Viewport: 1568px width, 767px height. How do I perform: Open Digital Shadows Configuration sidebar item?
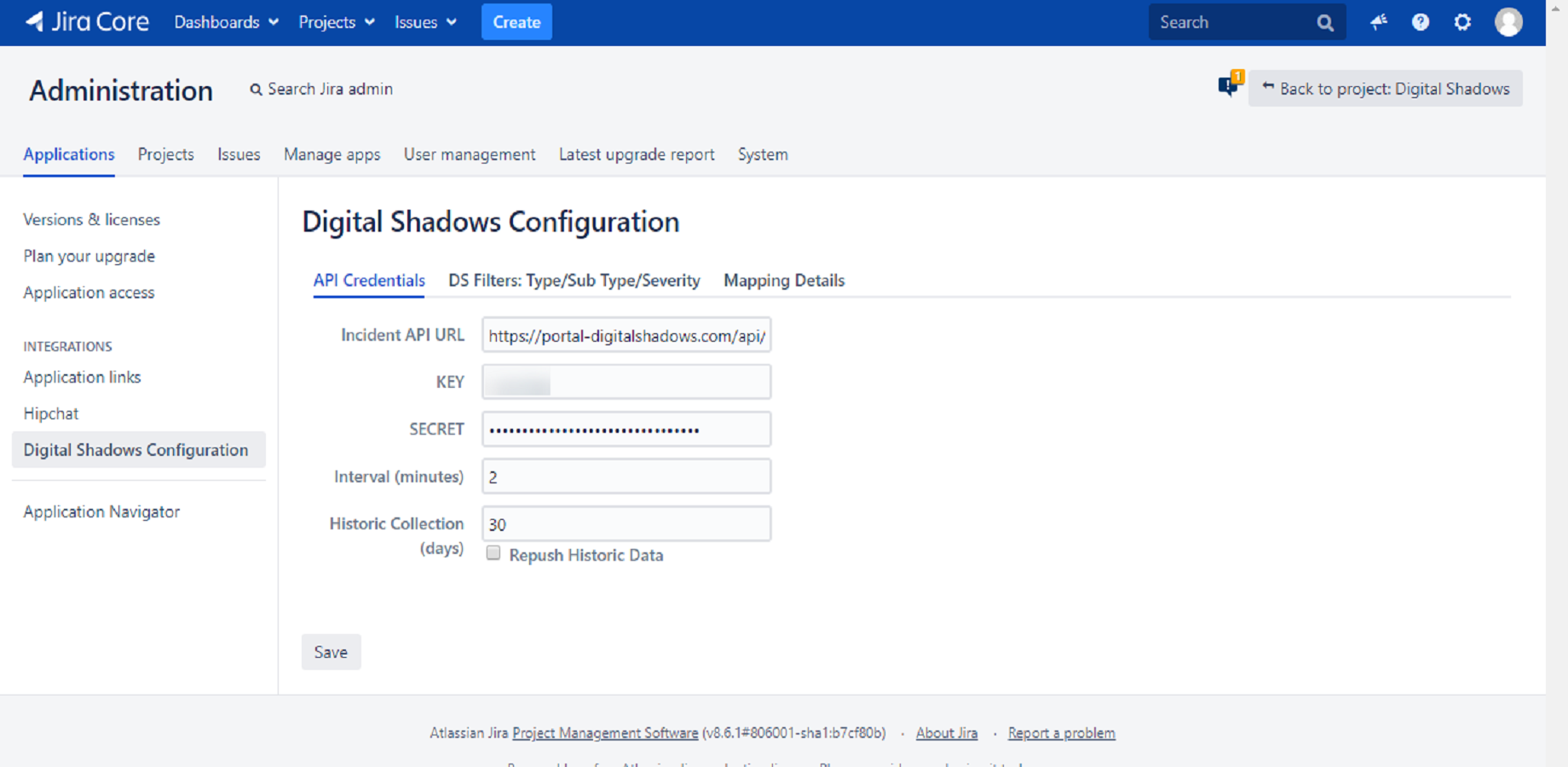pyautogui.click(x=139, y=450)
